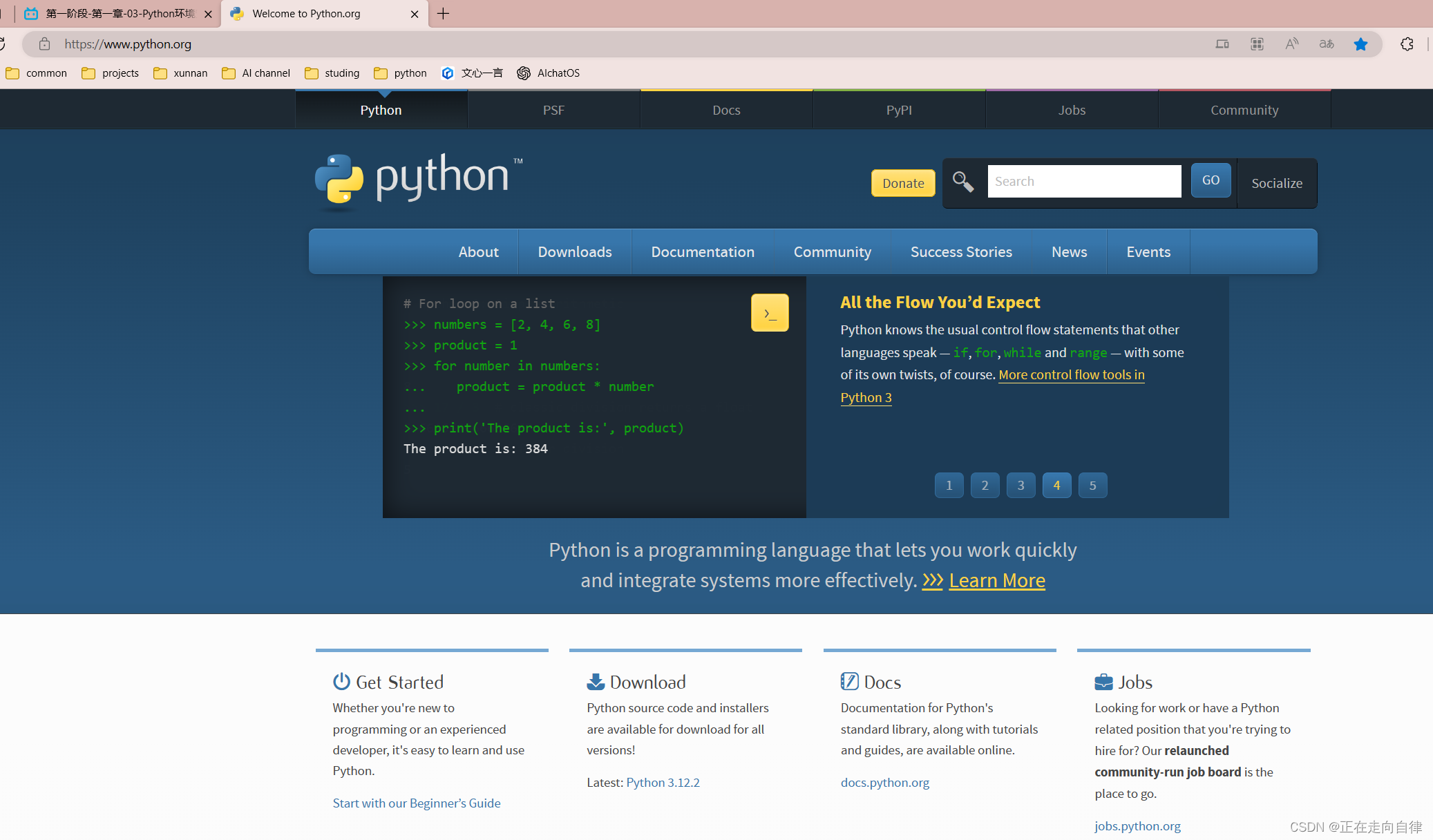Click into the Search text field
This screenshot has height=840, width=1433.
point(1083,182)
